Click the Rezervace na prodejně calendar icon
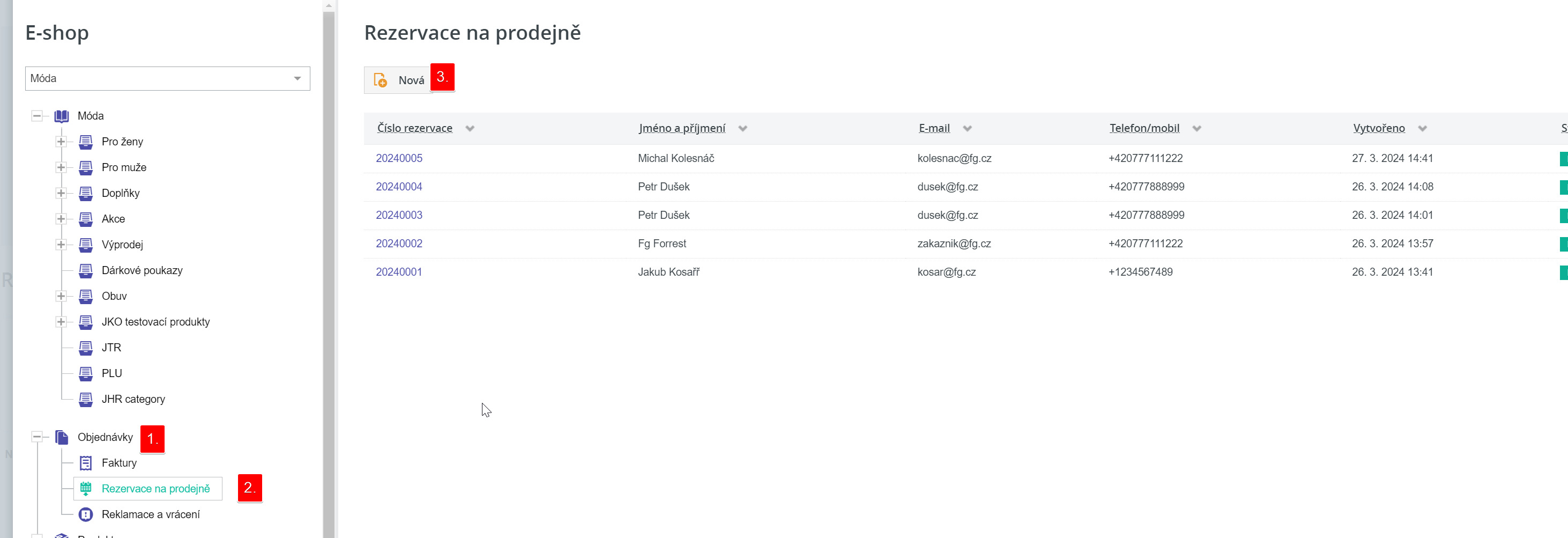The image size is (1568, 538). [x=86, y=489]
